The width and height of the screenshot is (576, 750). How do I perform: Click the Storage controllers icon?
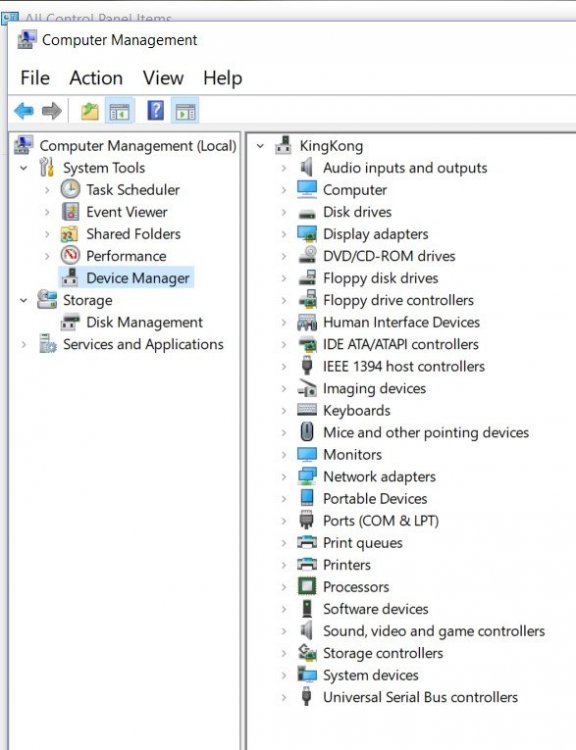pos(307,652)
